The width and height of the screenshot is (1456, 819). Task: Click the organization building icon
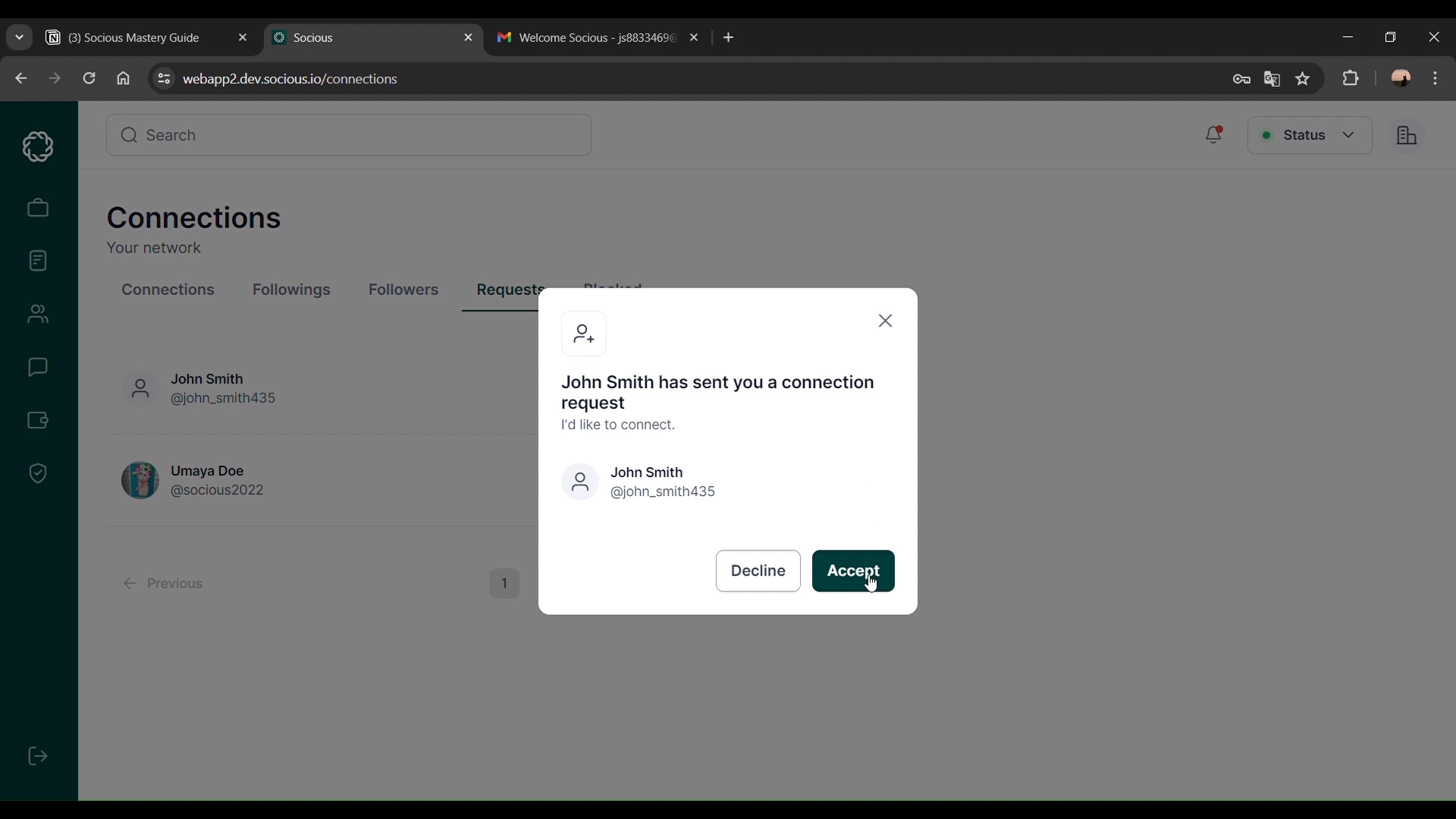point(1407,136)
